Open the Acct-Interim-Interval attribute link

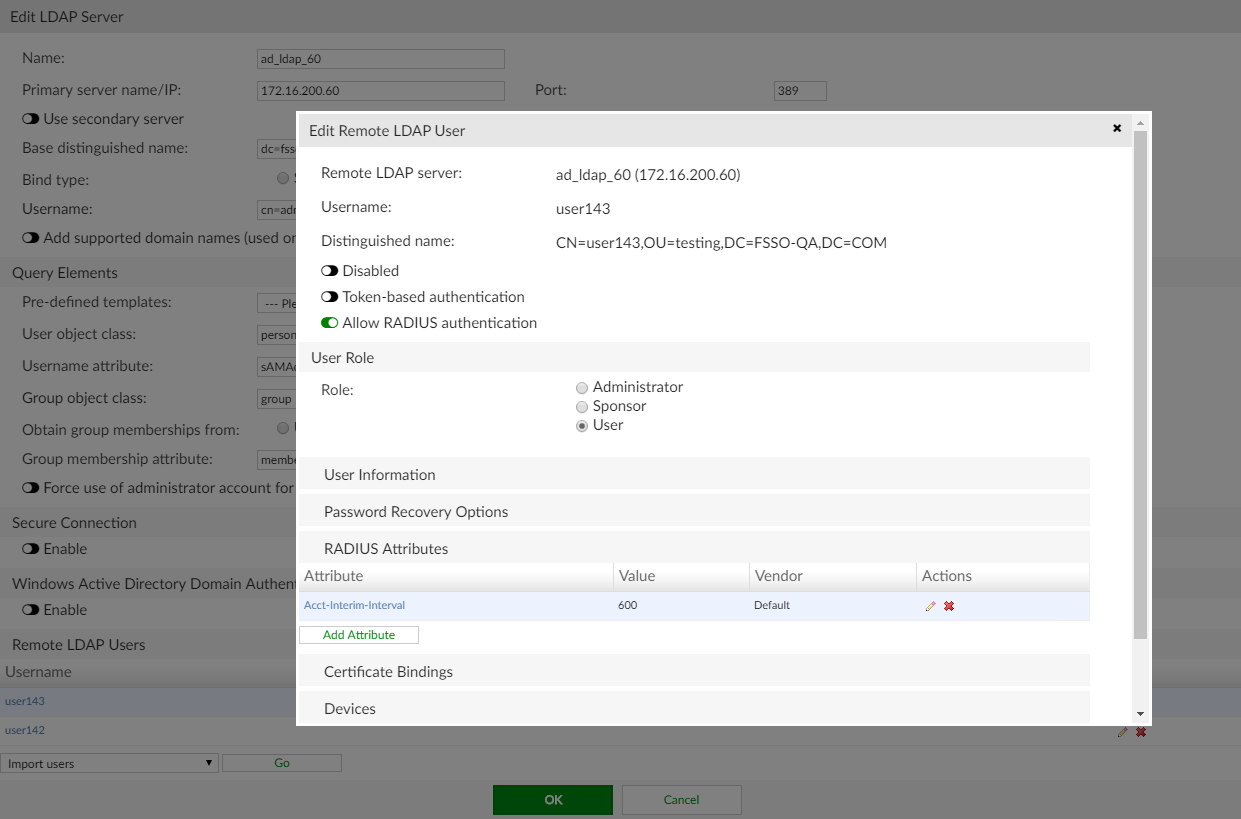click(x=354, y=606)
